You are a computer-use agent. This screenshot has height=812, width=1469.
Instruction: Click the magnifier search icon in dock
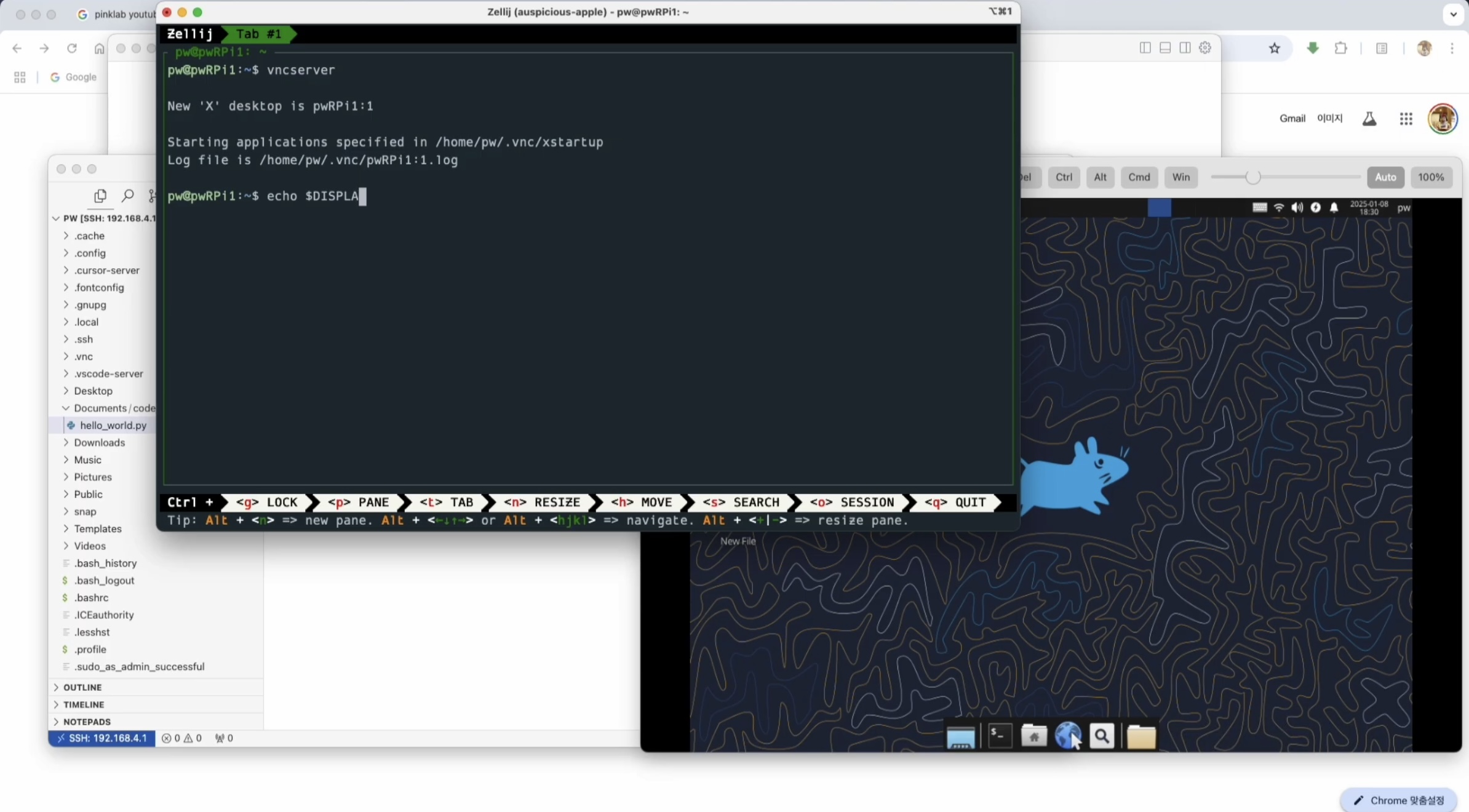point(1102,736)
